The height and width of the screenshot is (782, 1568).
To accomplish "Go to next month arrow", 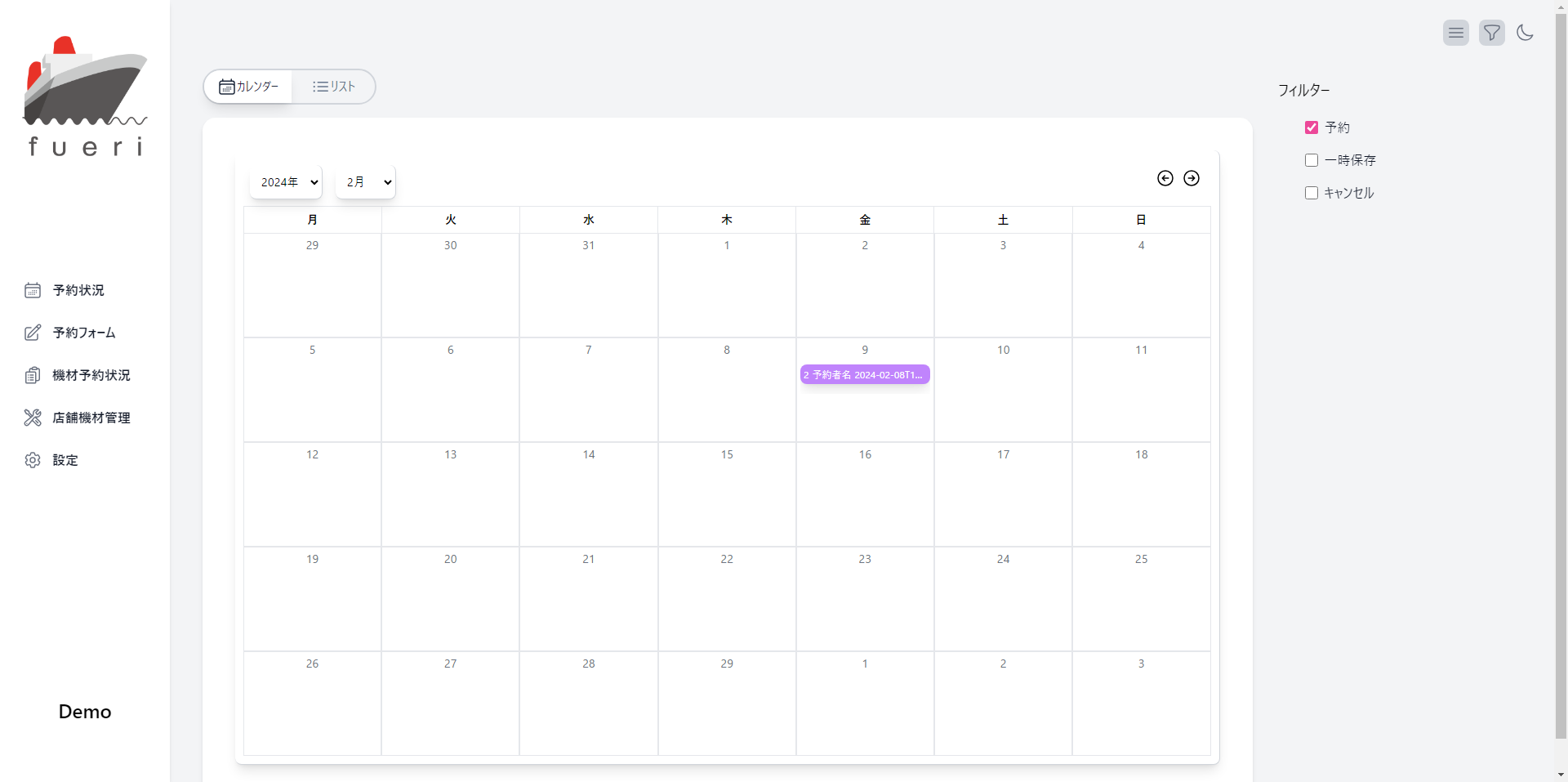I will tap(1192, 178).
